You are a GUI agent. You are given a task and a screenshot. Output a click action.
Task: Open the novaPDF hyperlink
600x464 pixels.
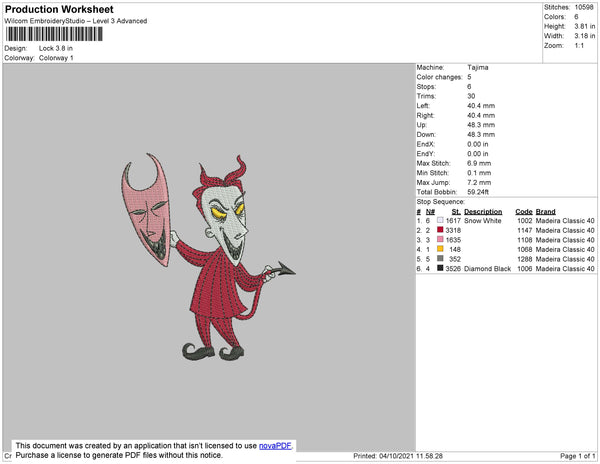[275, 446]
